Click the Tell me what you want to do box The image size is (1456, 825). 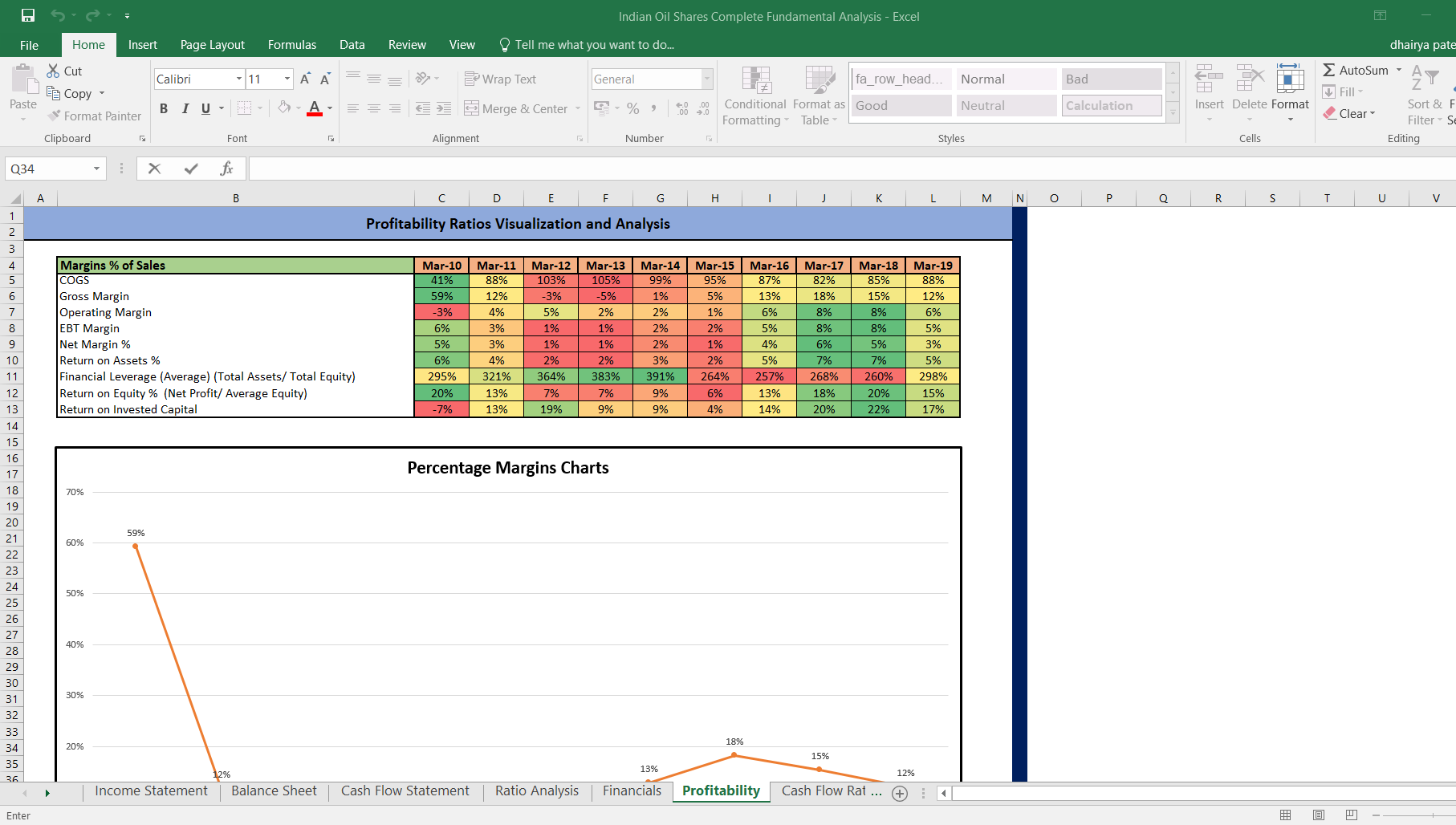click(x=587, y=45)
